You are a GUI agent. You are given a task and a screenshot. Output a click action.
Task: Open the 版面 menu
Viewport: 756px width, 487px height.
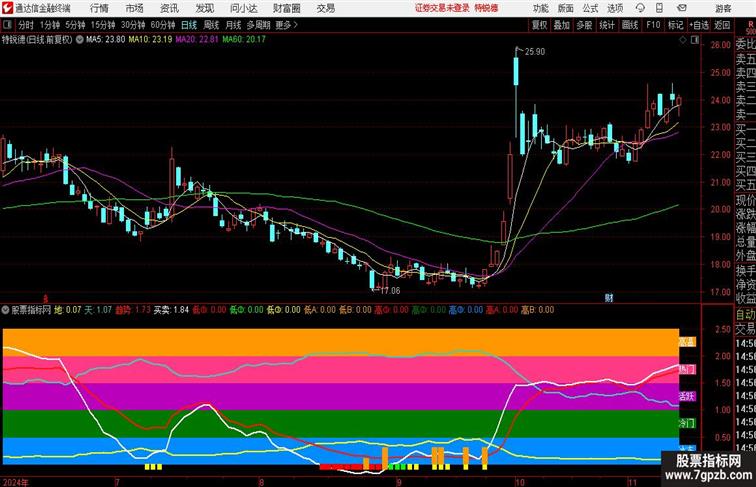[566, 8]
